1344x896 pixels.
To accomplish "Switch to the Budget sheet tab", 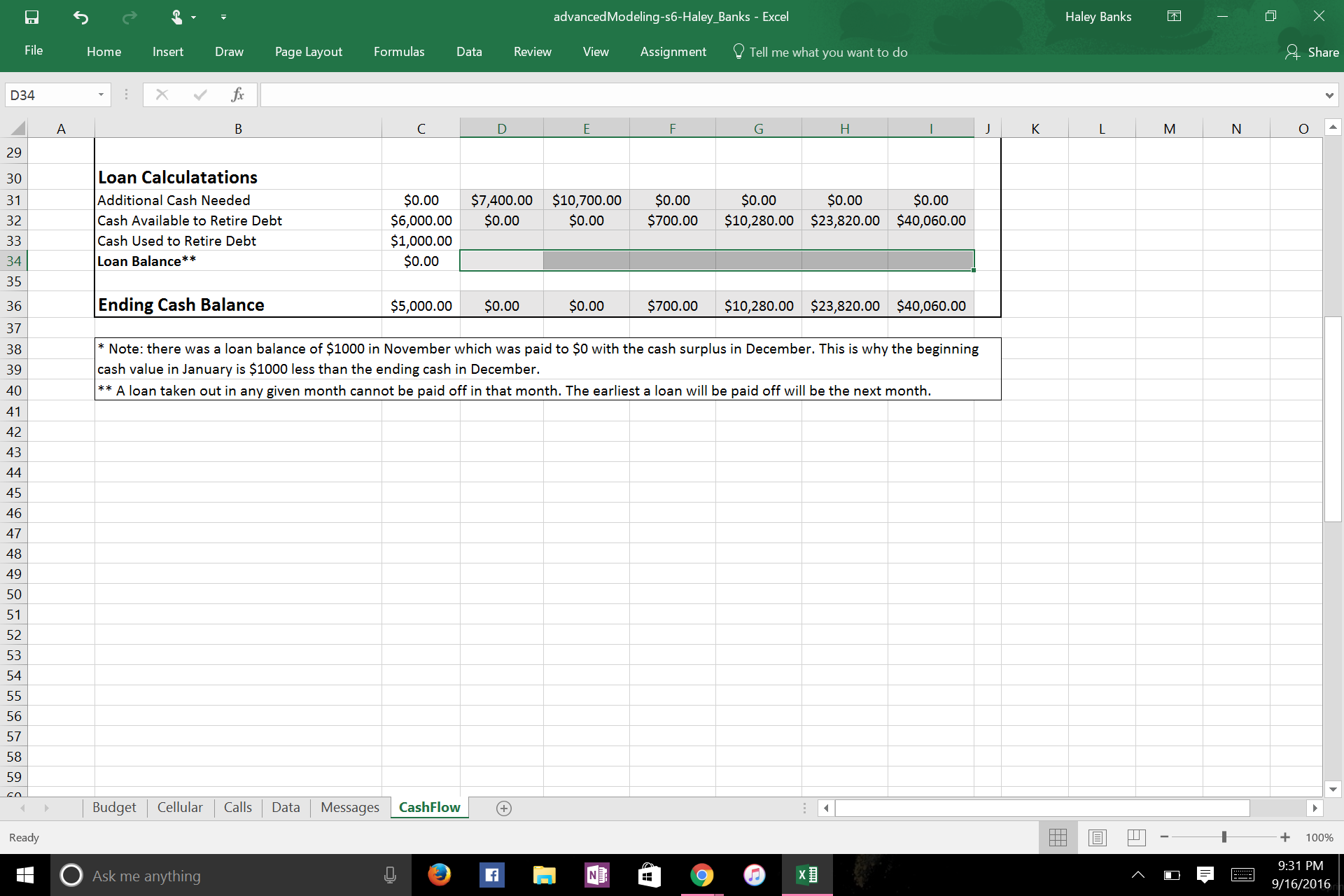I will [x=114, y=807].
